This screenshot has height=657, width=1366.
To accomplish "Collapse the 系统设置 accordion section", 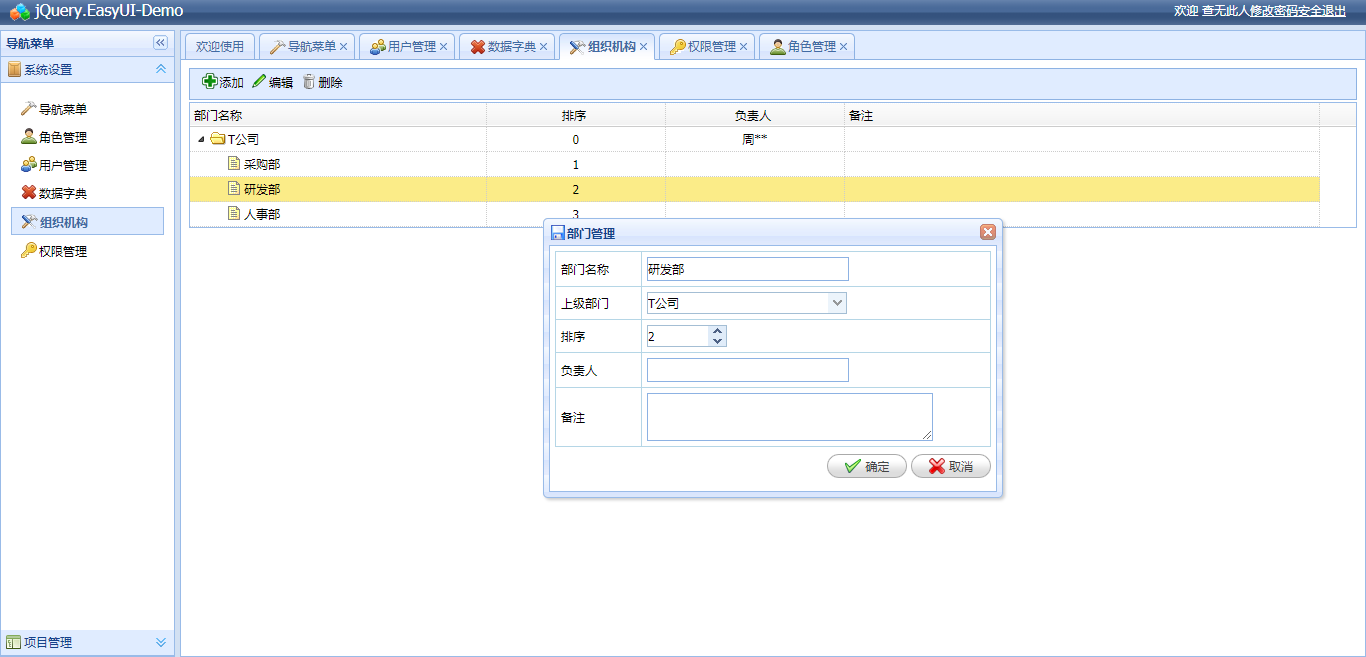I will [160, 69].
